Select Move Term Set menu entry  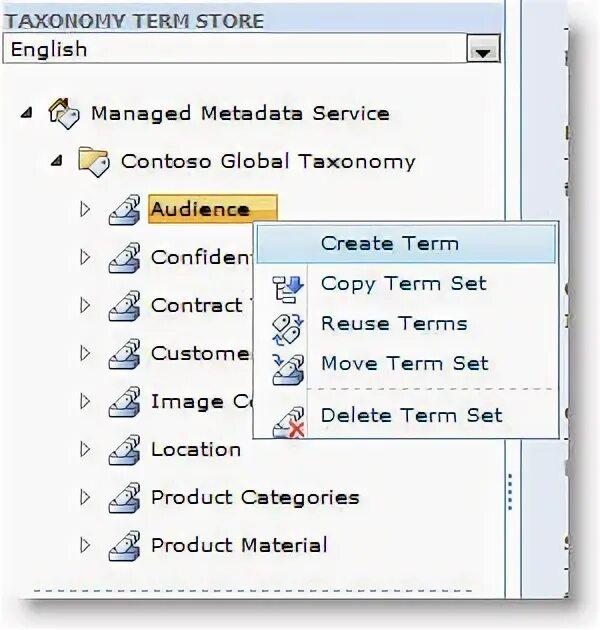pos(406,364)
